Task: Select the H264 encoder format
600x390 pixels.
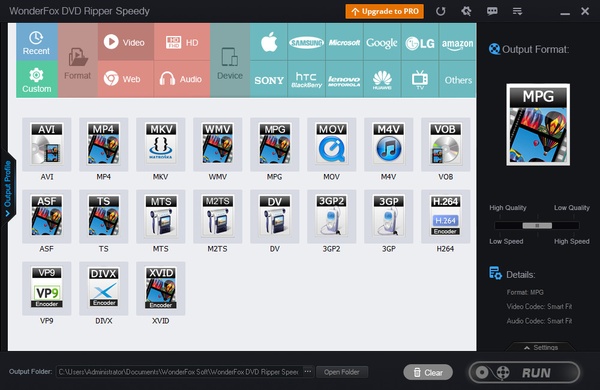Action: click(x=445, y=216)
